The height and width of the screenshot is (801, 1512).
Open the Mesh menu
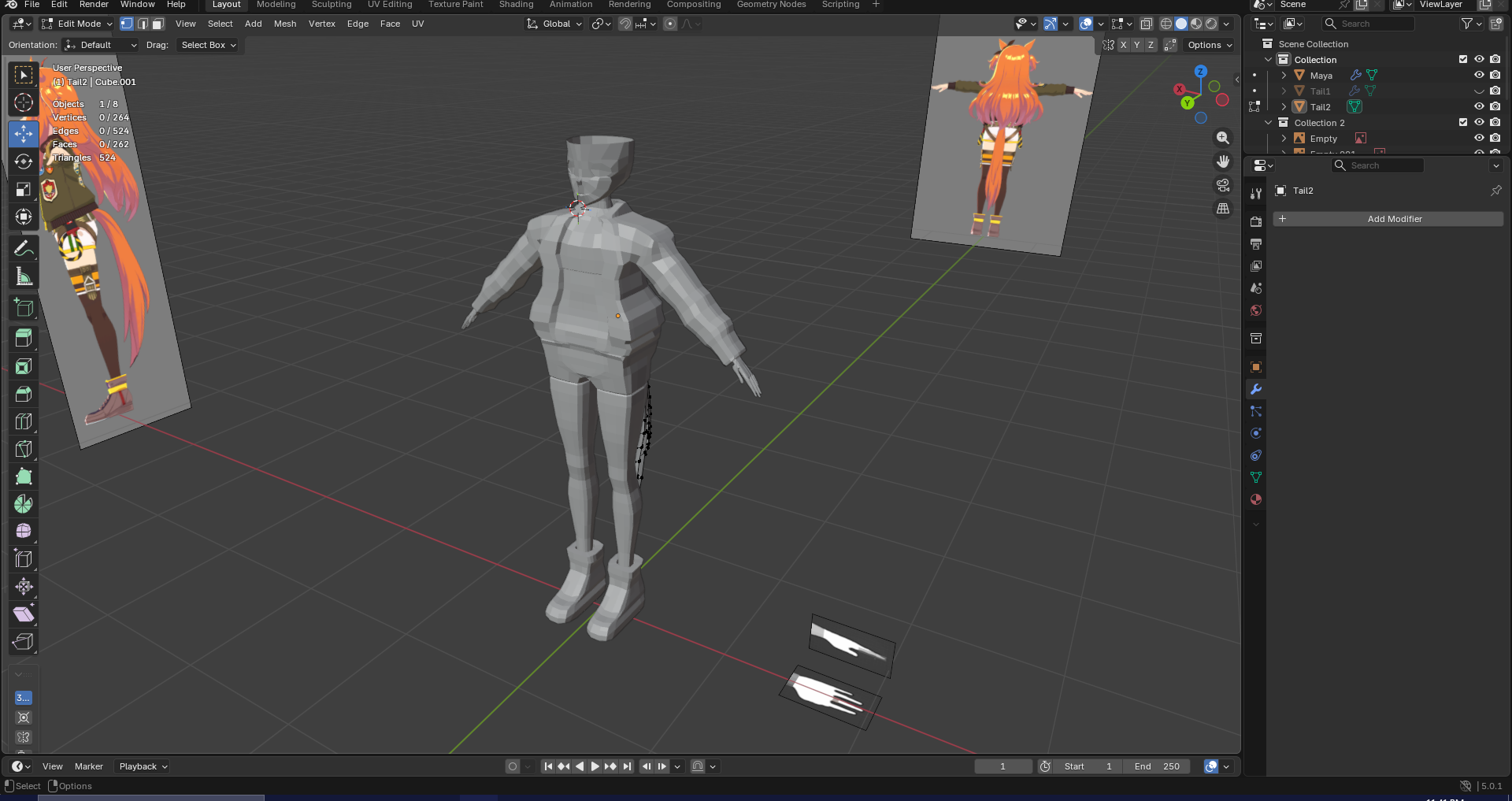coord(285,24)
